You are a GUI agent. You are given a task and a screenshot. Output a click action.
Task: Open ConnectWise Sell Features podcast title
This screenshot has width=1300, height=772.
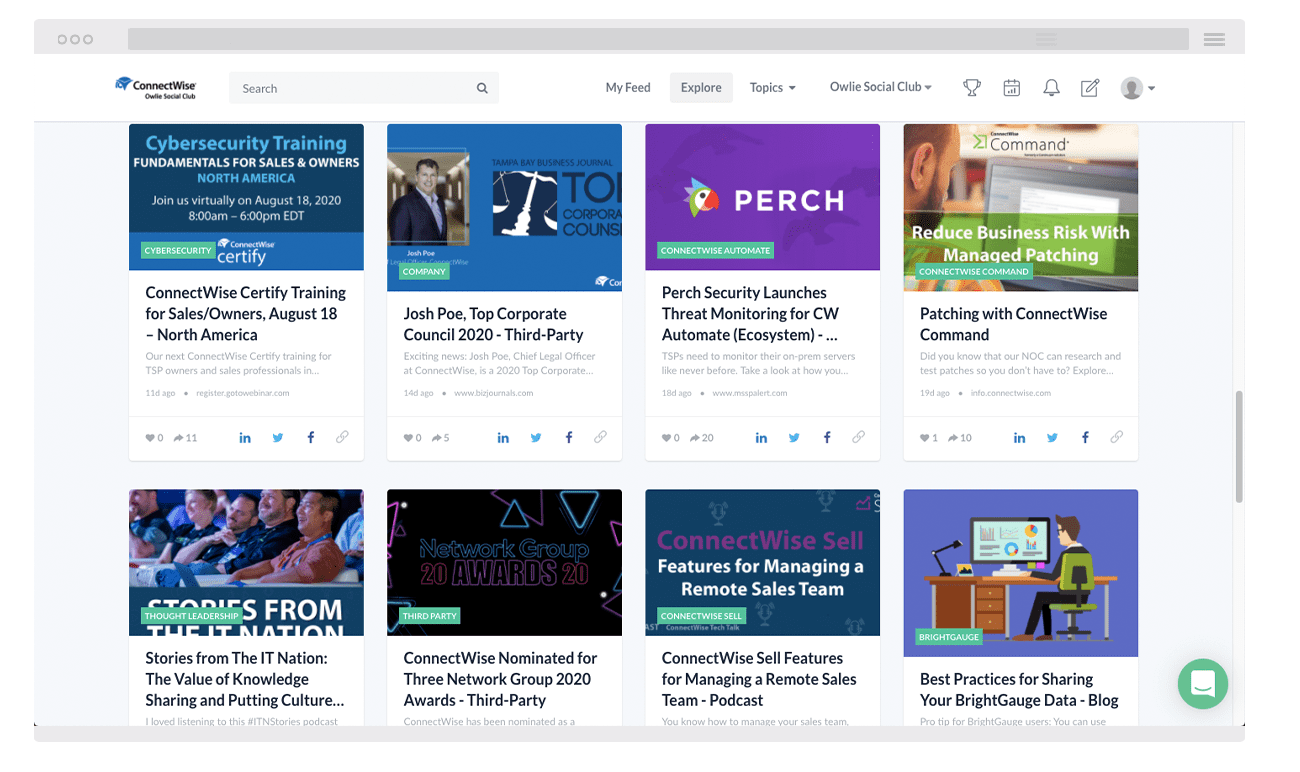tap(759, 679)
